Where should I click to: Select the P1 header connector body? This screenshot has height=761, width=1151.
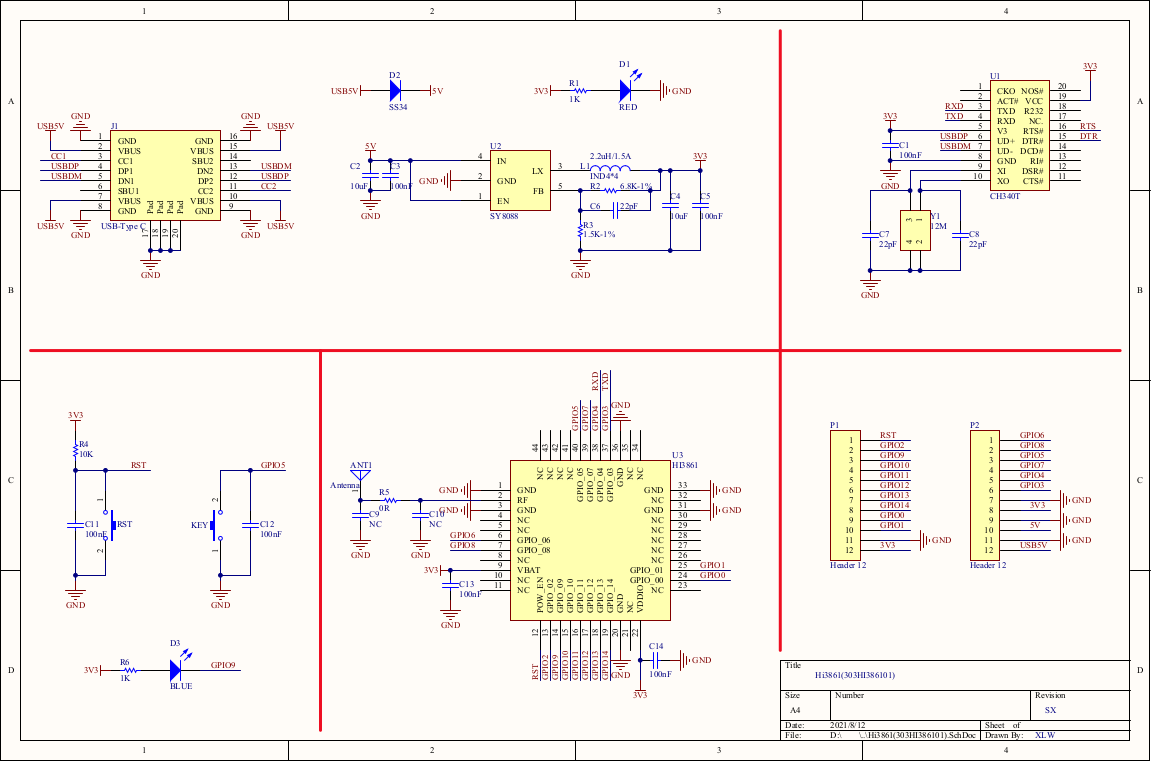(x=845, y=495)
